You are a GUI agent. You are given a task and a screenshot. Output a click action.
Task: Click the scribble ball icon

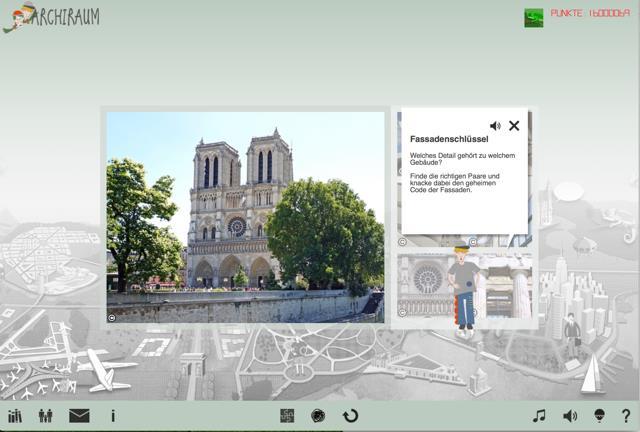pyautogui.click(x=318, y=416)
